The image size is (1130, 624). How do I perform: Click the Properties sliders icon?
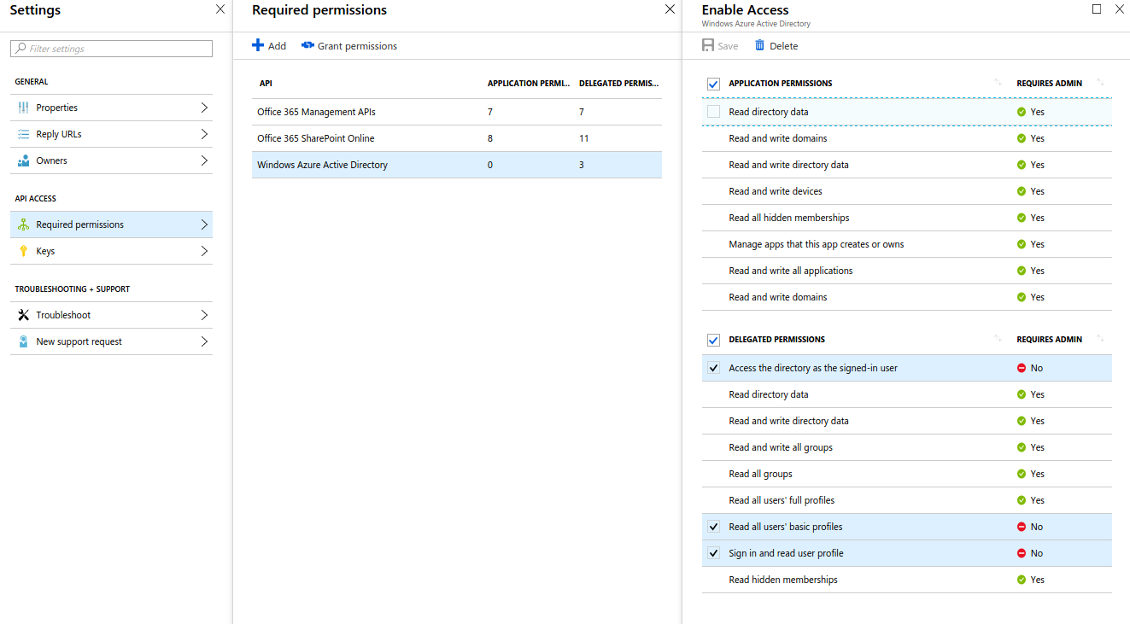(23, 107)
